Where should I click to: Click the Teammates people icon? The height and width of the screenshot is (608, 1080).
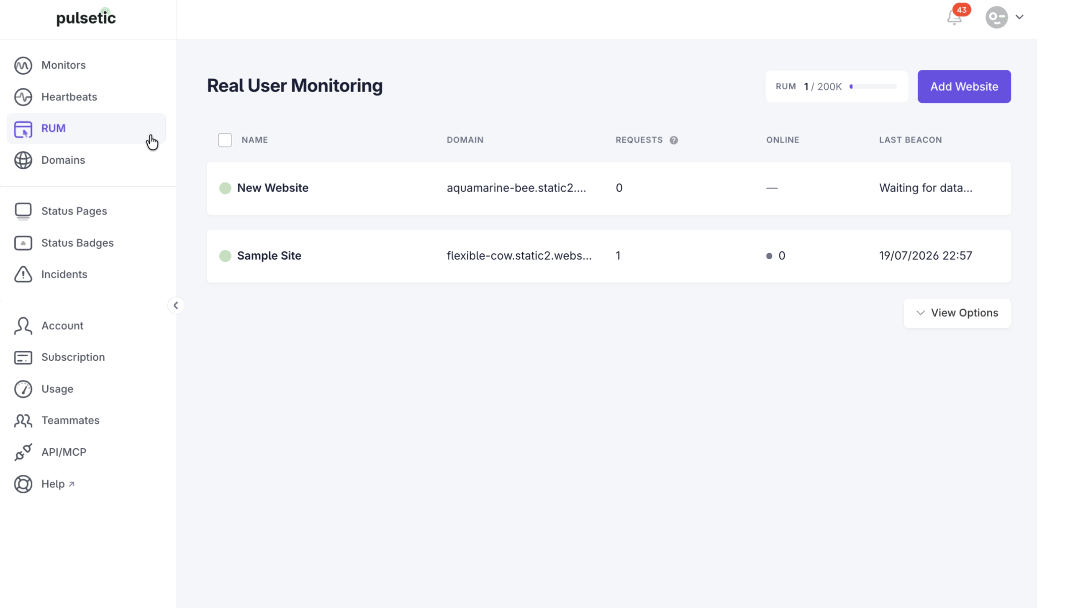click(x=23, y=421)
